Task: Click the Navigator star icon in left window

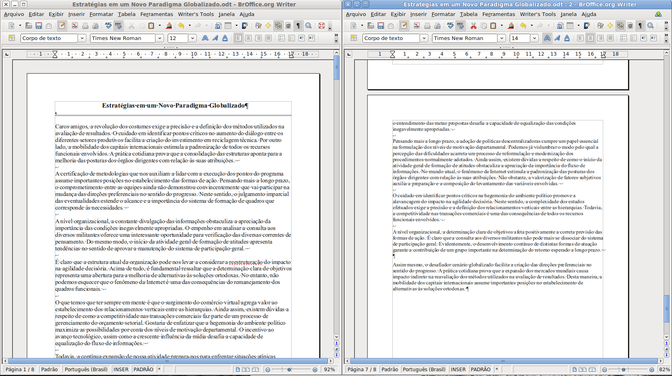Action: coord(268,26)
